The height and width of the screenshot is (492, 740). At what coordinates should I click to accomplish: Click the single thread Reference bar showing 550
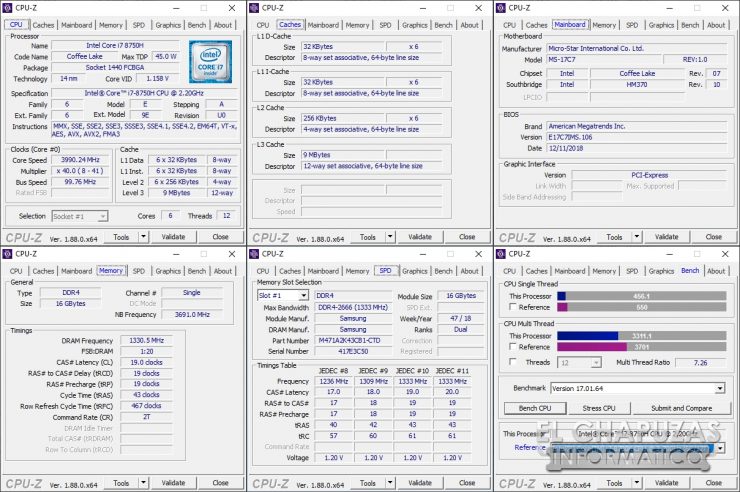[641, 307]
